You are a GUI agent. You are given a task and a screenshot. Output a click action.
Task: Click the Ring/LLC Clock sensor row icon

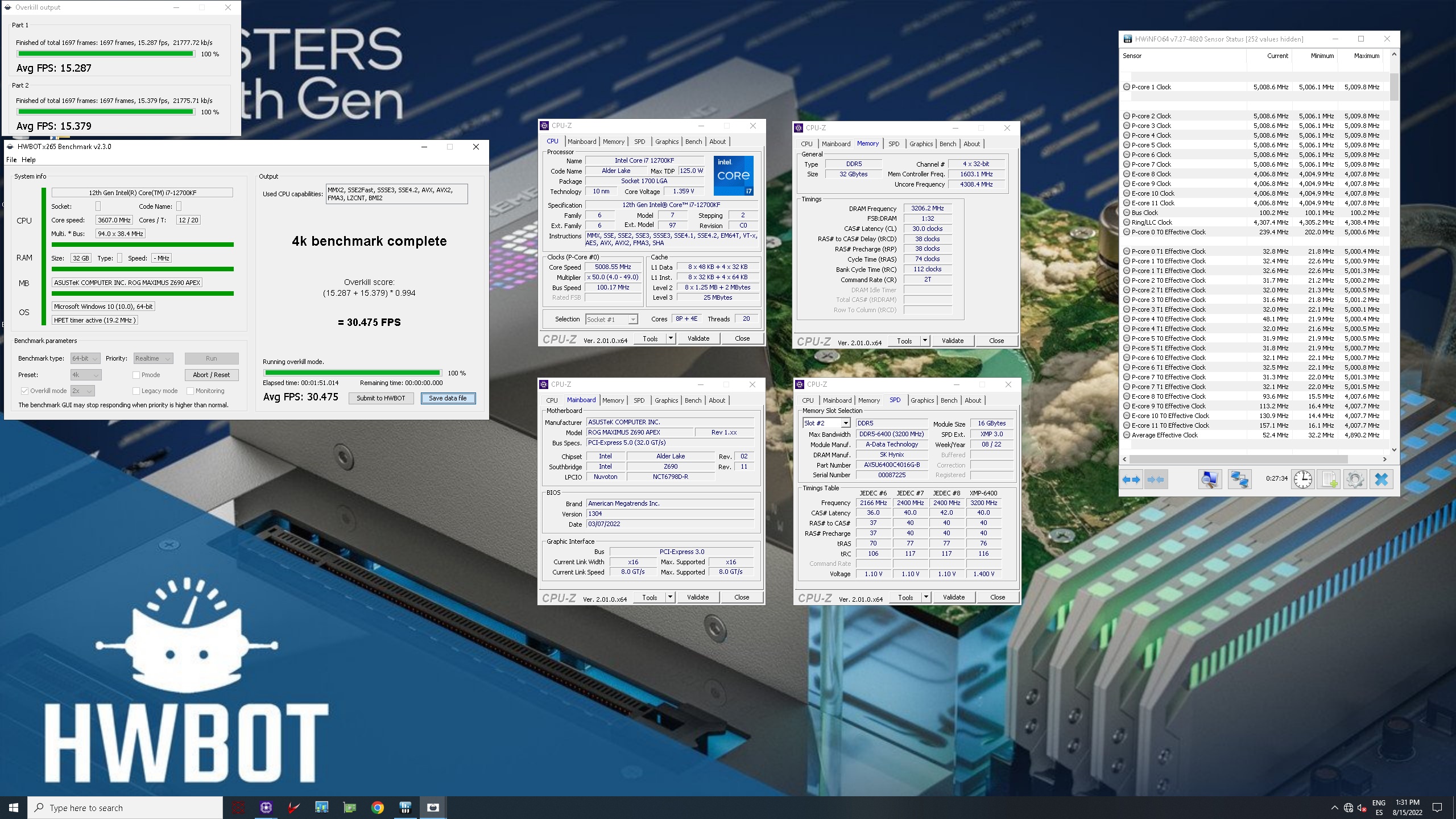1127,222
